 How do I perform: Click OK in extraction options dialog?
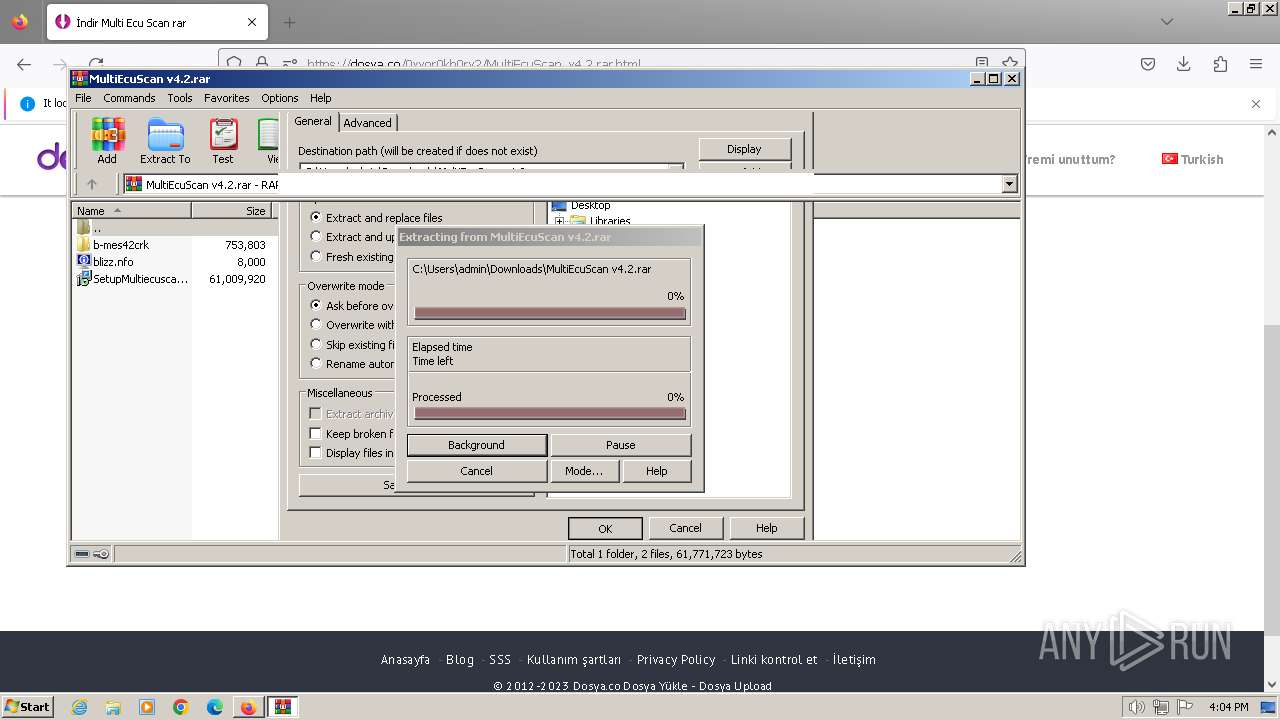click(605, 528)
